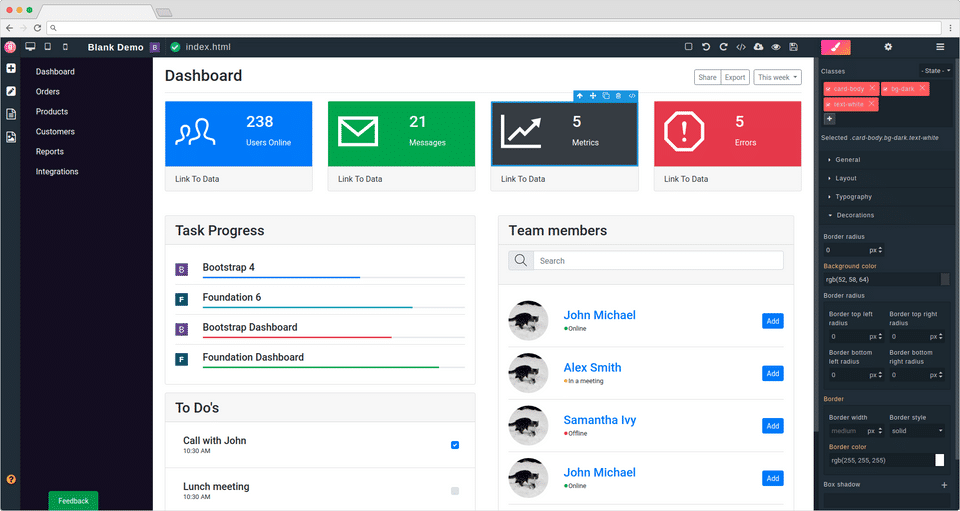960x511 pixels.
Task: Remove the text-white class tag
Action: click(871, 104)
